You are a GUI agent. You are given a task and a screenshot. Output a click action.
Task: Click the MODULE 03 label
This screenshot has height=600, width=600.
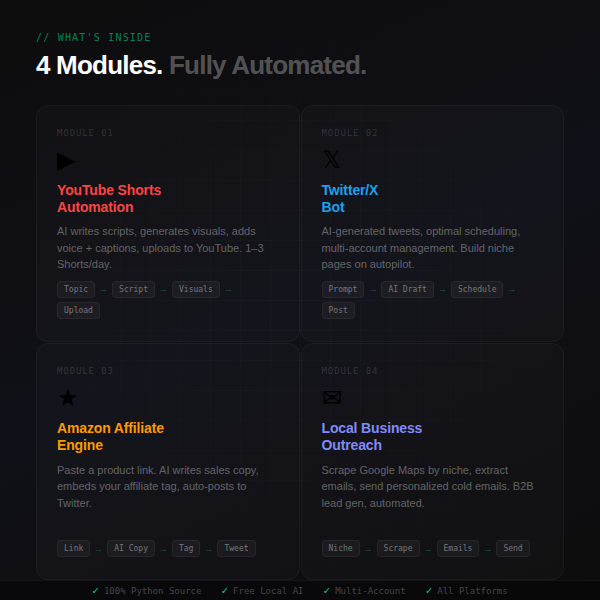click(x=85, y=371)
